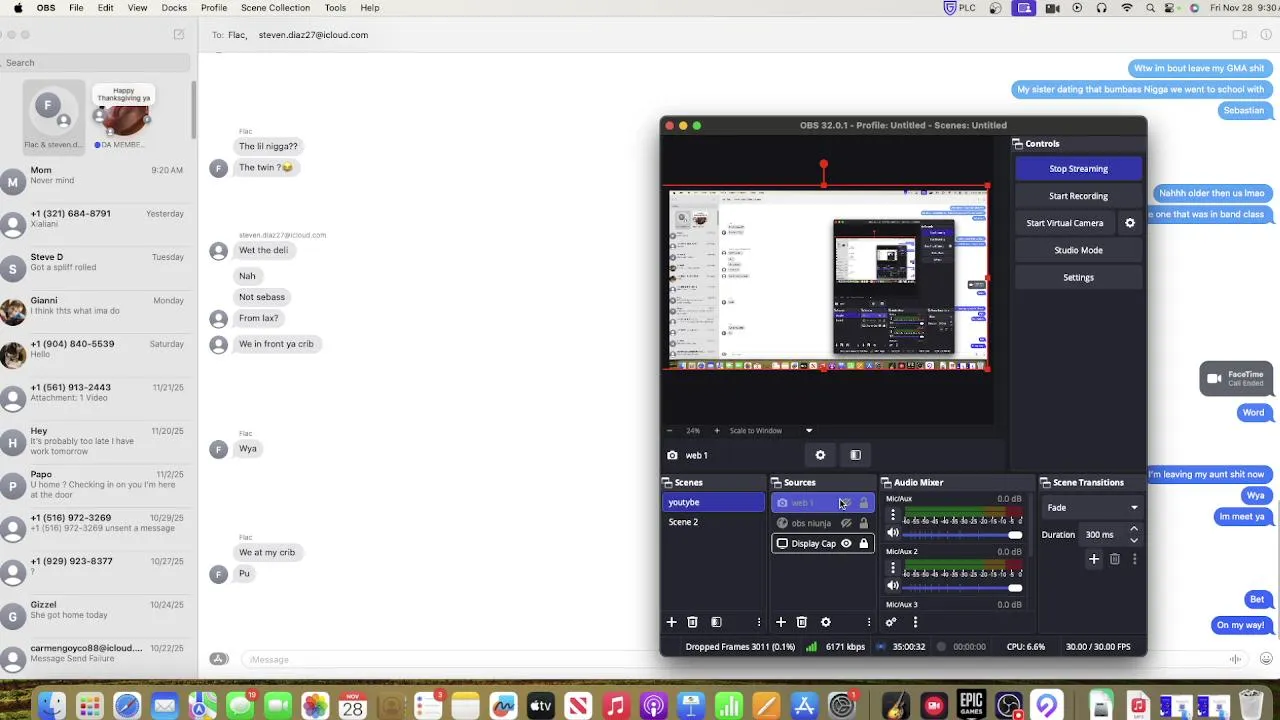The image size is (1280, 720).
Task: Remove selected source with trash icon
Action: pyautogui.click(x=801, y=622)
